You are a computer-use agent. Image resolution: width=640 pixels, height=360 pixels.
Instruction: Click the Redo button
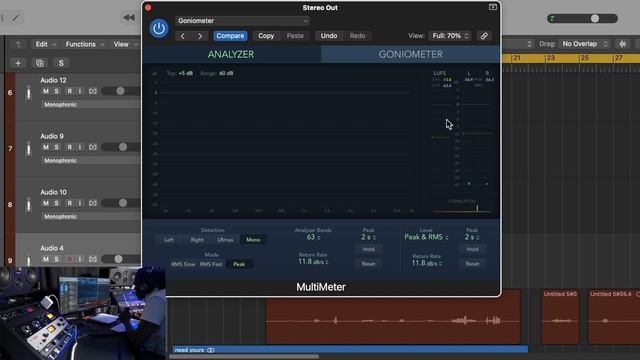click(x=357, y=36)
